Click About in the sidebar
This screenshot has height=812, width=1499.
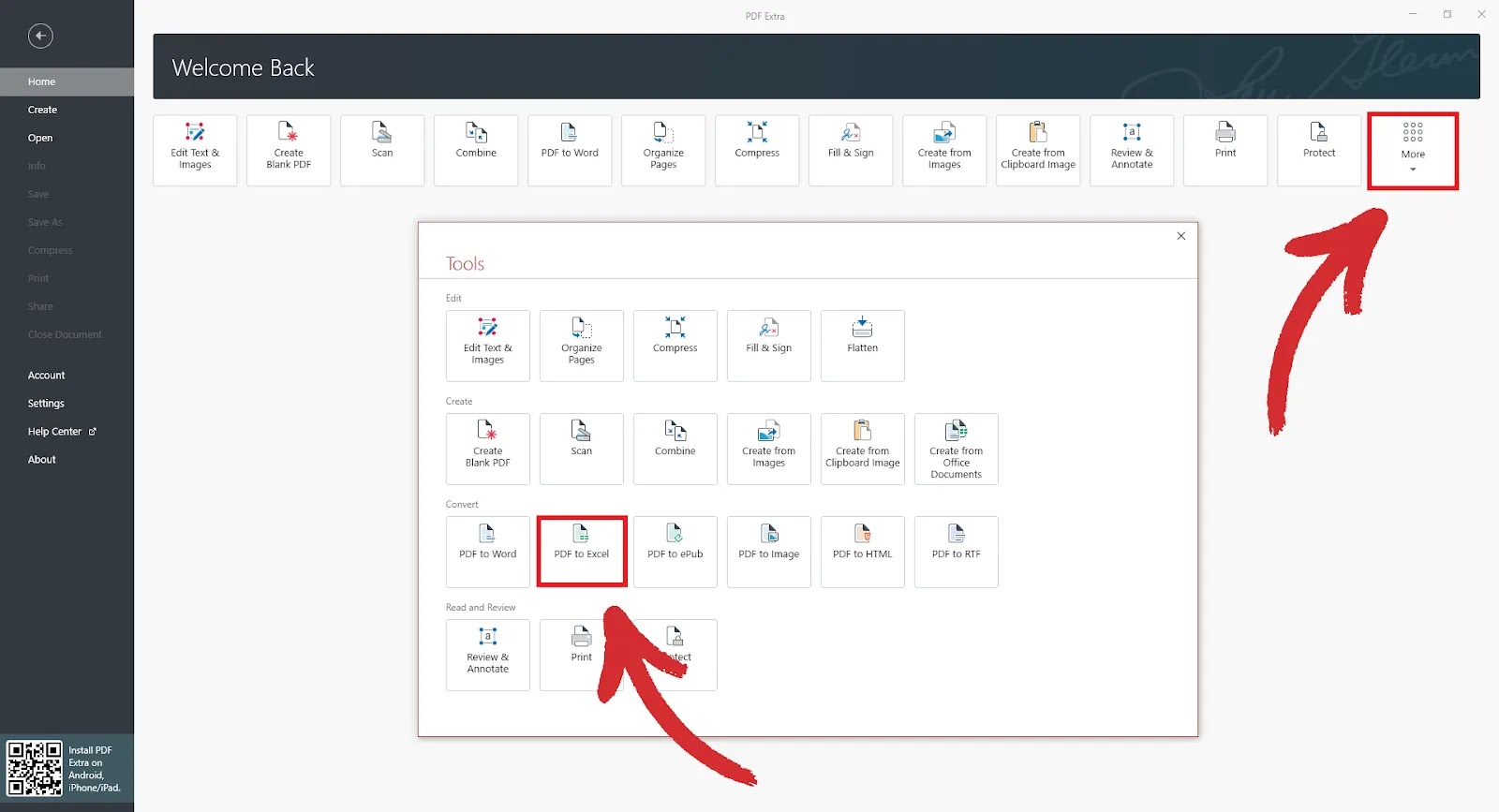coord(67,459)
